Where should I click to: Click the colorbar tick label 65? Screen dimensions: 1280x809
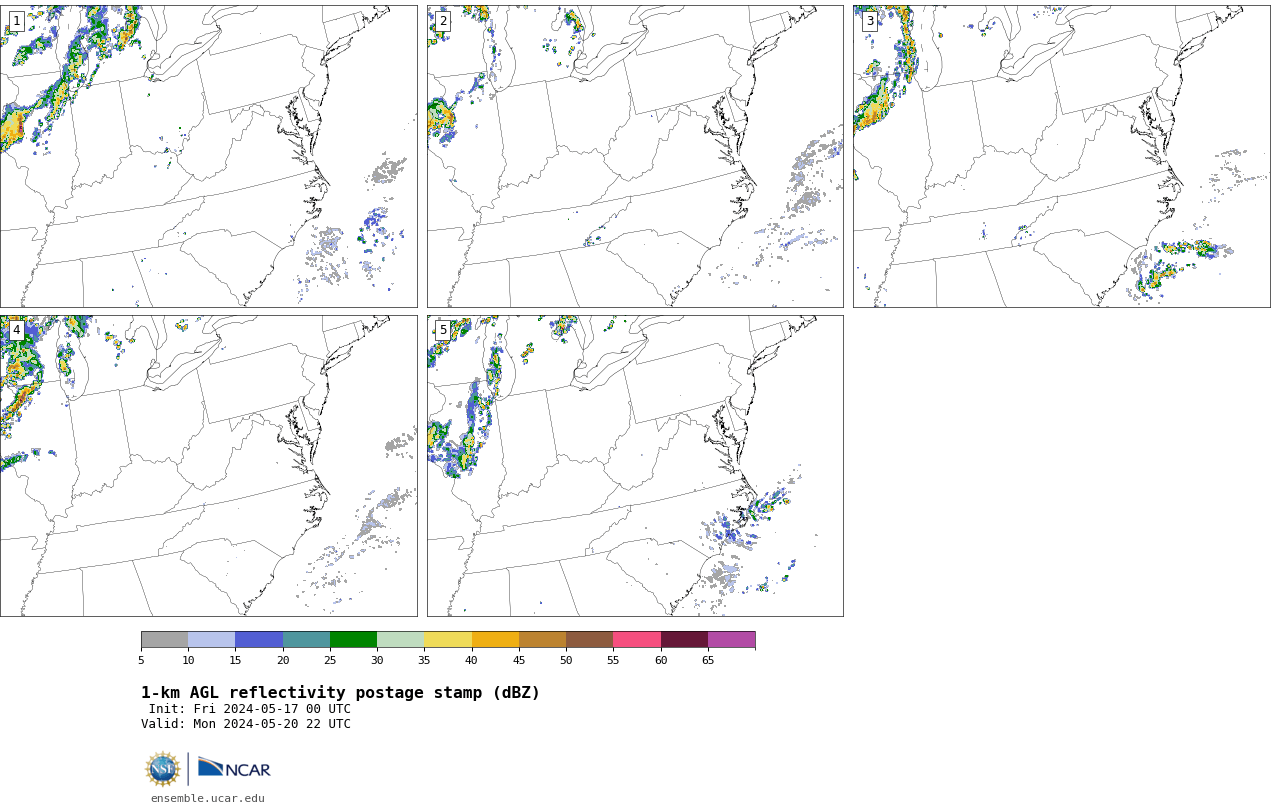pyautogui.click(x=708, y=660)
